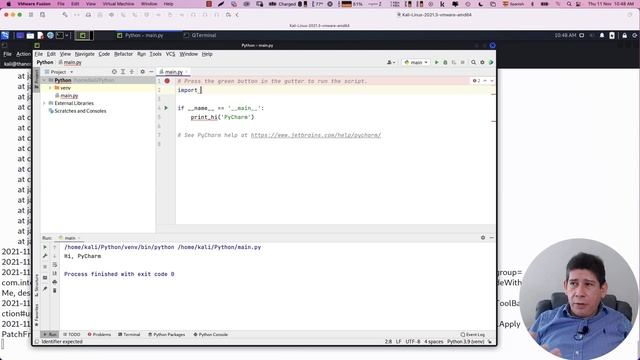640x360 pixels.
Task: Select opened file in Project panel
Action: tap(114, 72)
